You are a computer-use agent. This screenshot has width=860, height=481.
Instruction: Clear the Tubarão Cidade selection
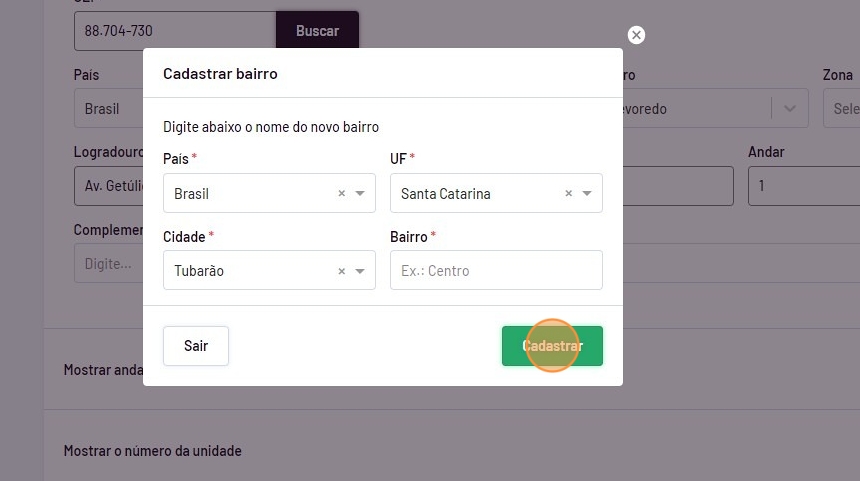[341, 271]
